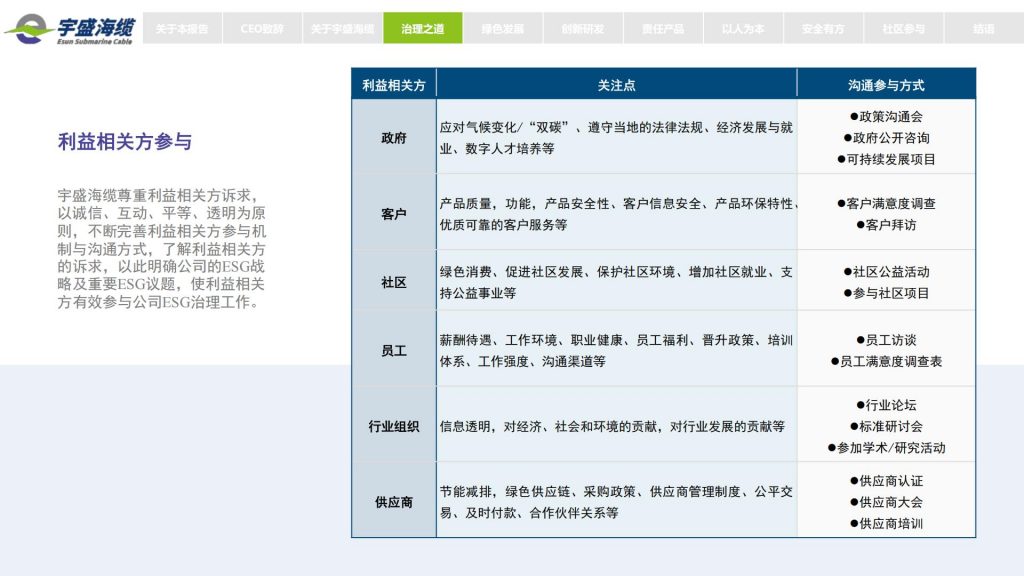
Task: Select the 利益相关方 column header
Action: coord(394,85)
